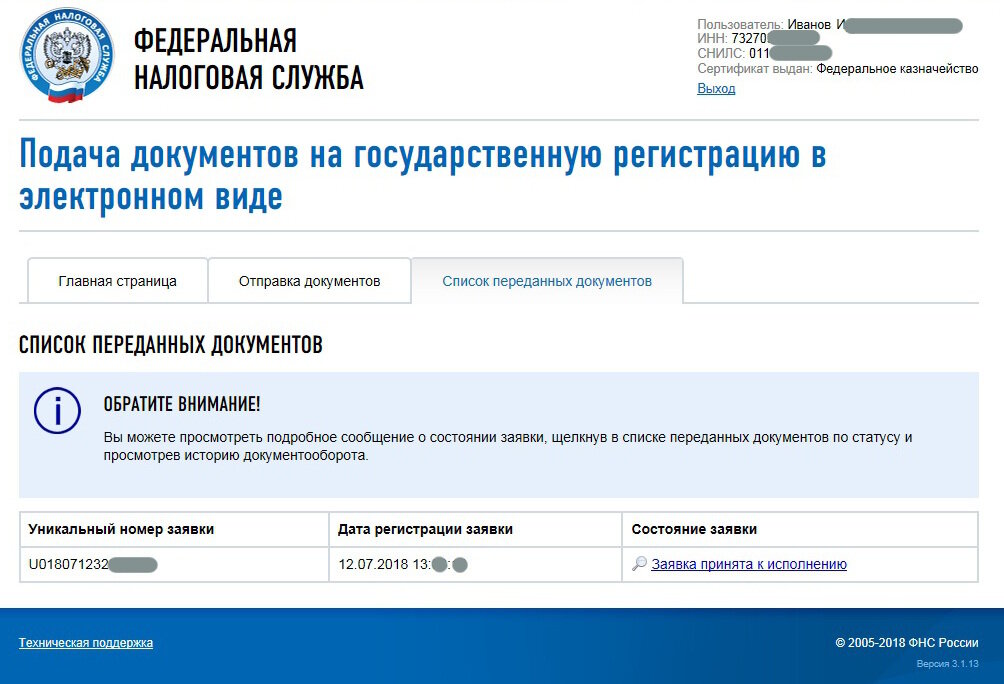
Task: Click Состояние заявки column header
Action: coord(800,529)
